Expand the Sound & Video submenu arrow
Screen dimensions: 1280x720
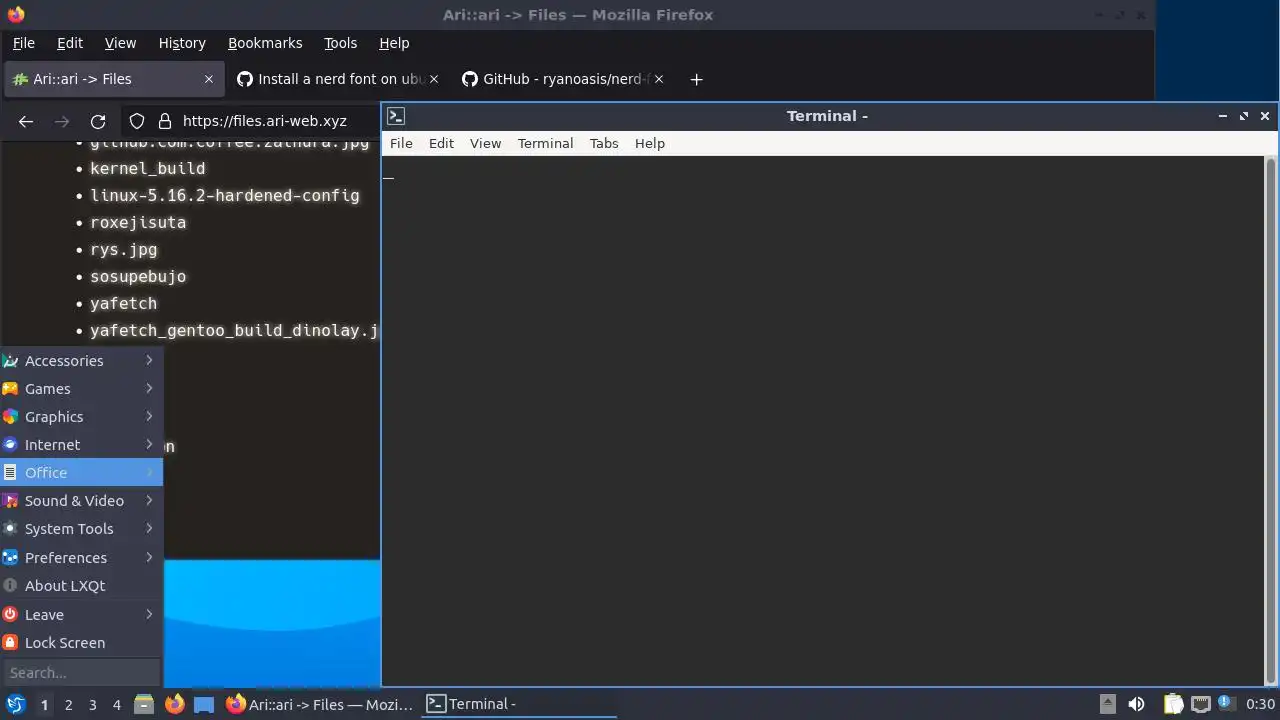(149, 500)
